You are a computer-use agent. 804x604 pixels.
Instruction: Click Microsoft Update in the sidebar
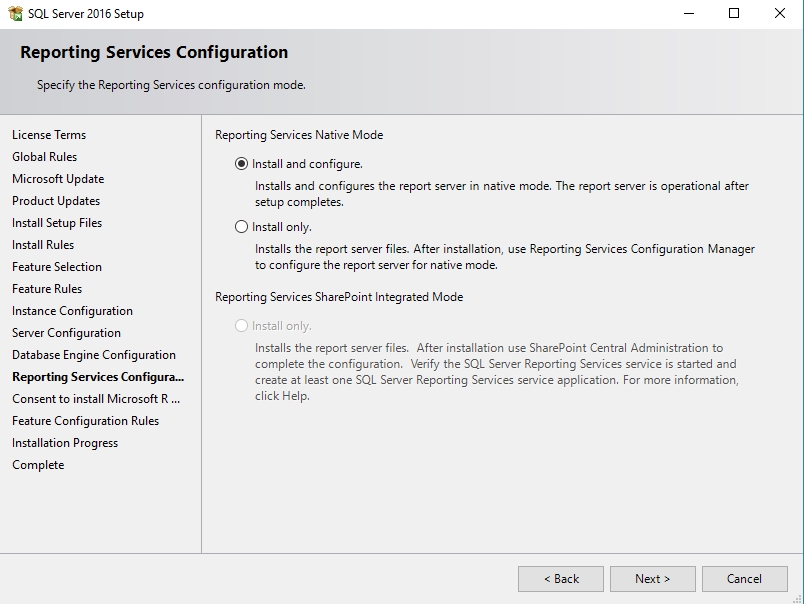(x=58, y=179)
